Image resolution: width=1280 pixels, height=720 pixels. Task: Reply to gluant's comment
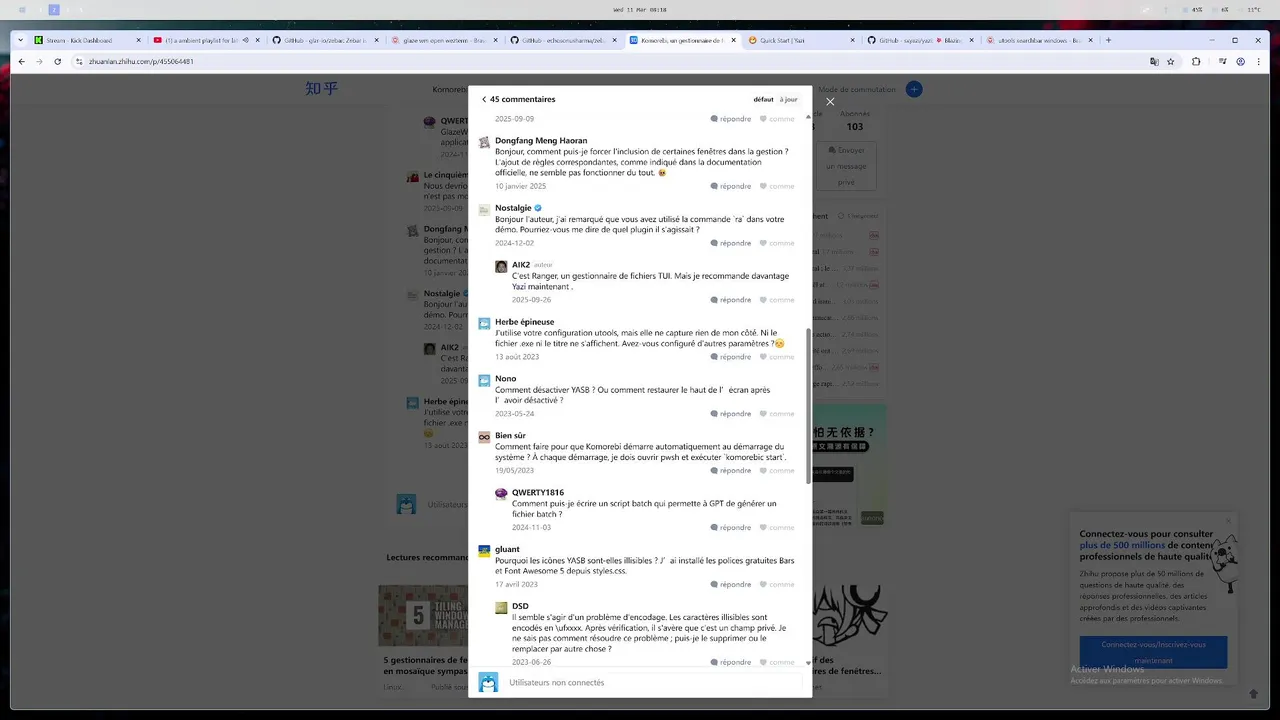[731, 585]
